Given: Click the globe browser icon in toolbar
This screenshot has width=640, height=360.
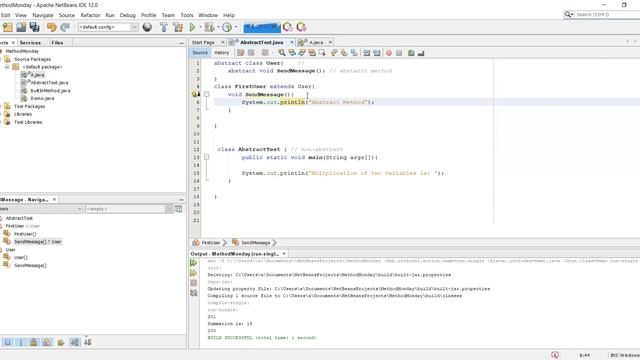Looking at the screenshot, I should point(147,27).
